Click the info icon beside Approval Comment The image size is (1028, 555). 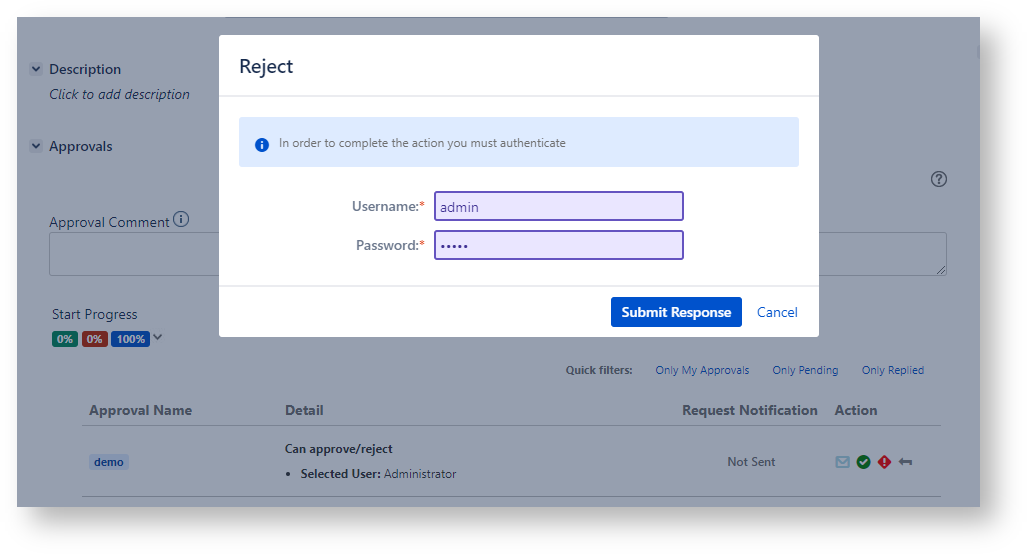pos(181,220)
